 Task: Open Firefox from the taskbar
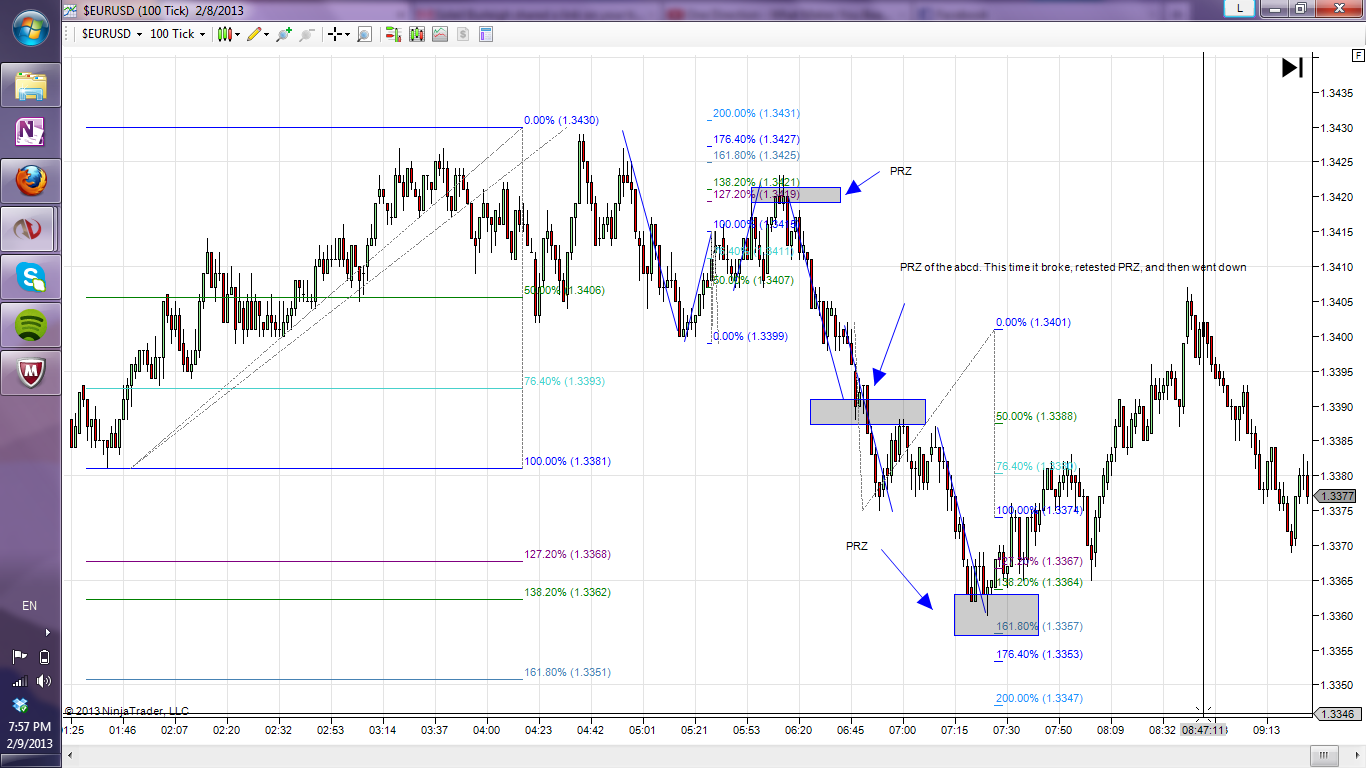[30, 181]
